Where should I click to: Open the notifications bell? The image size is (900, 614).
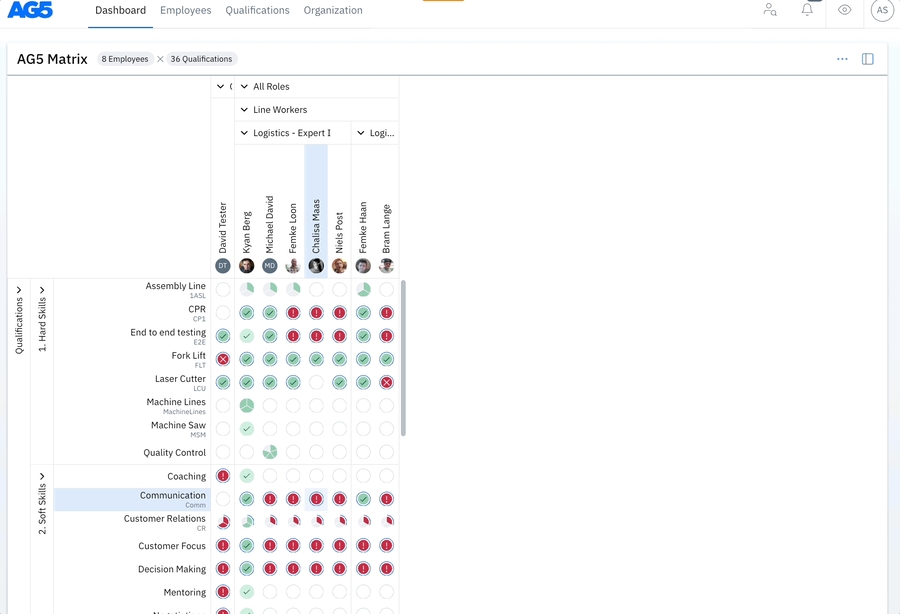(x=807, y=10)
